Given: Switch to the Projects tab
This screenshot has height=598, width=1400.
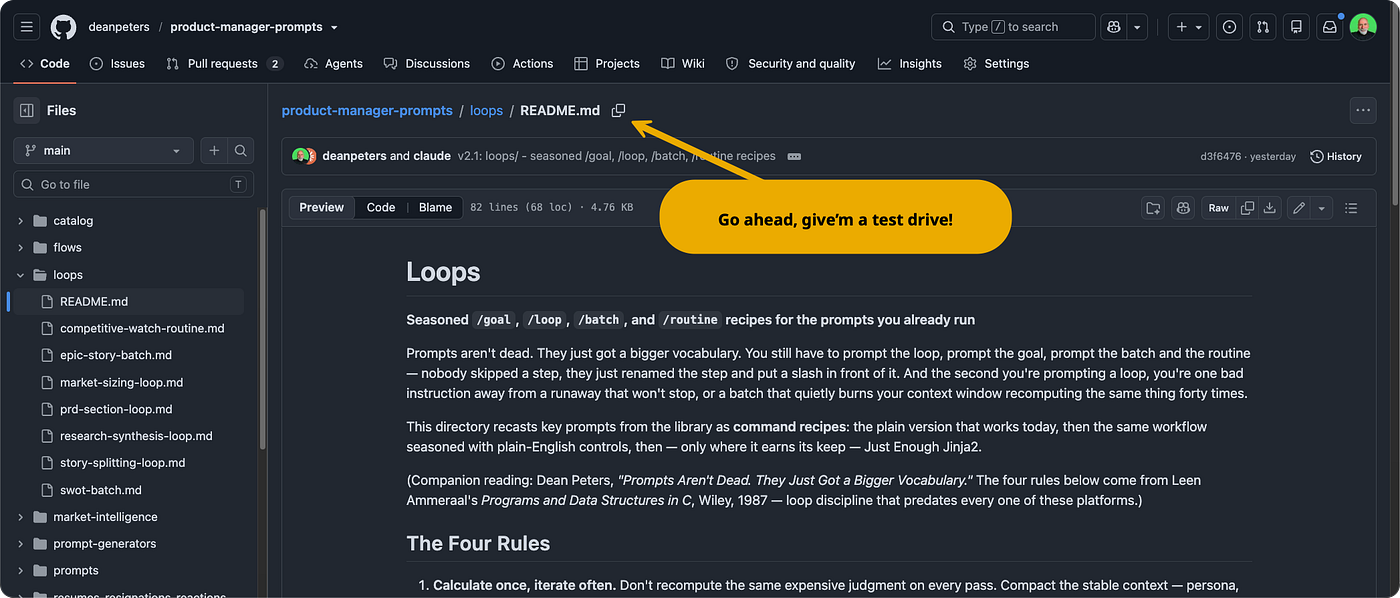Looking at the screenshot, I should (x=607, y=64).
